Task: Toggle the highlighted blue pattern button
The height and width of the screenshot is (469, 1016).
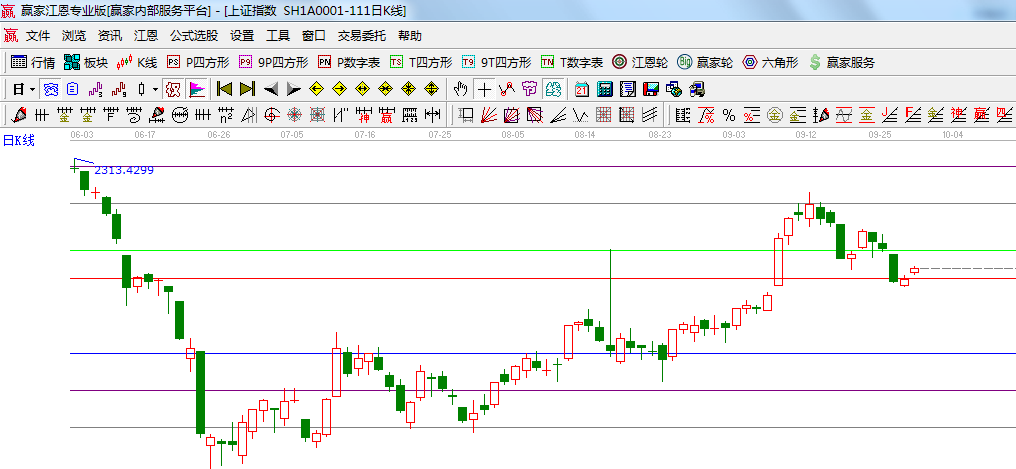Action: coord(50,89)
